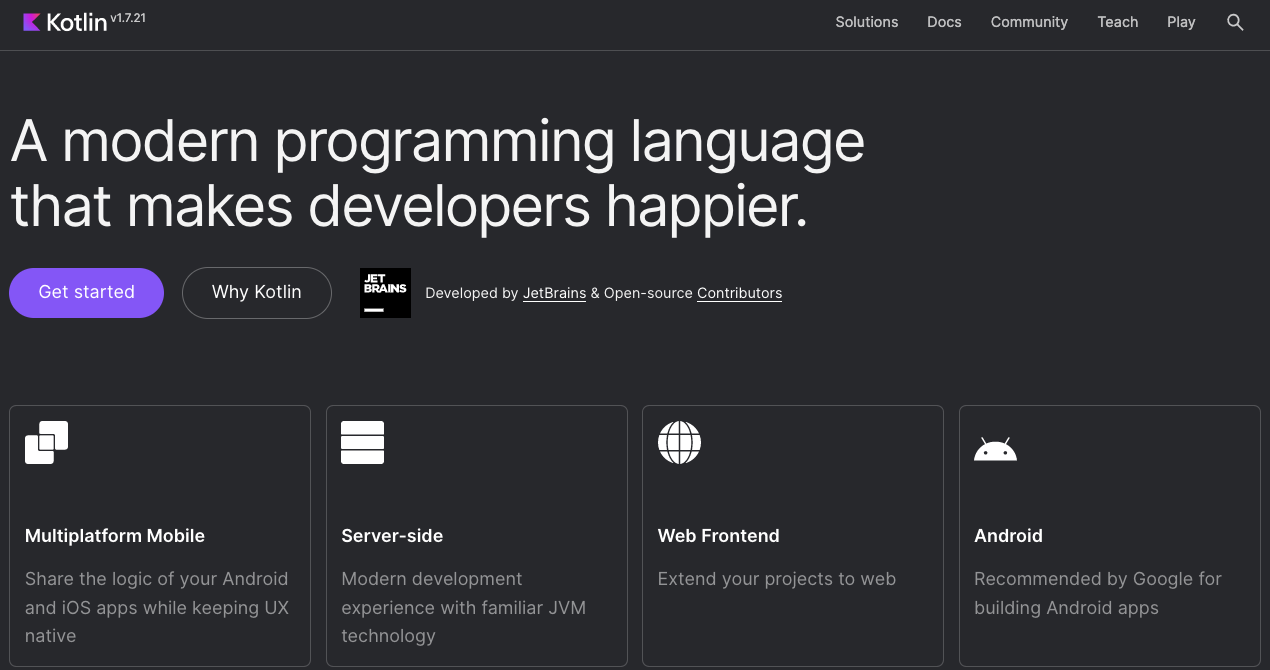Click 'Share the logic of your Android' description
Viewport: 1270px width, 670px height.
157,607
